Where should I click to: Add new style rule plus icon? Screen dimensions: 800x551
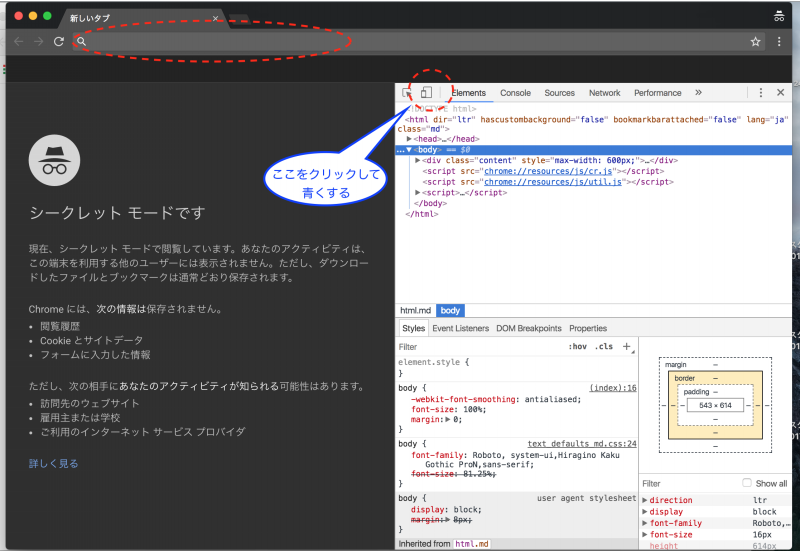click(x=627, y=346)
